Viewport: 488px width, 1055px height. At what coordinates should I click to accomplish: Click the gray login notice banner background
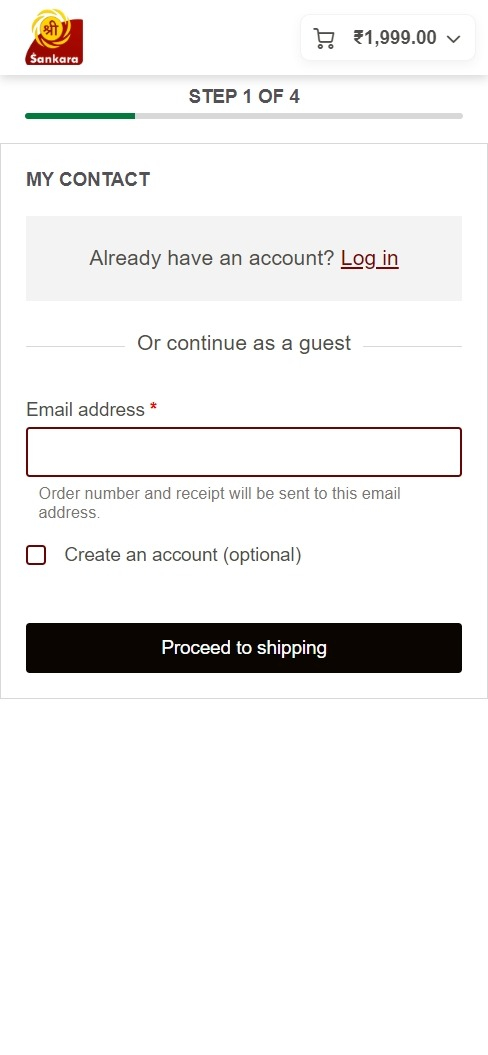244,258
